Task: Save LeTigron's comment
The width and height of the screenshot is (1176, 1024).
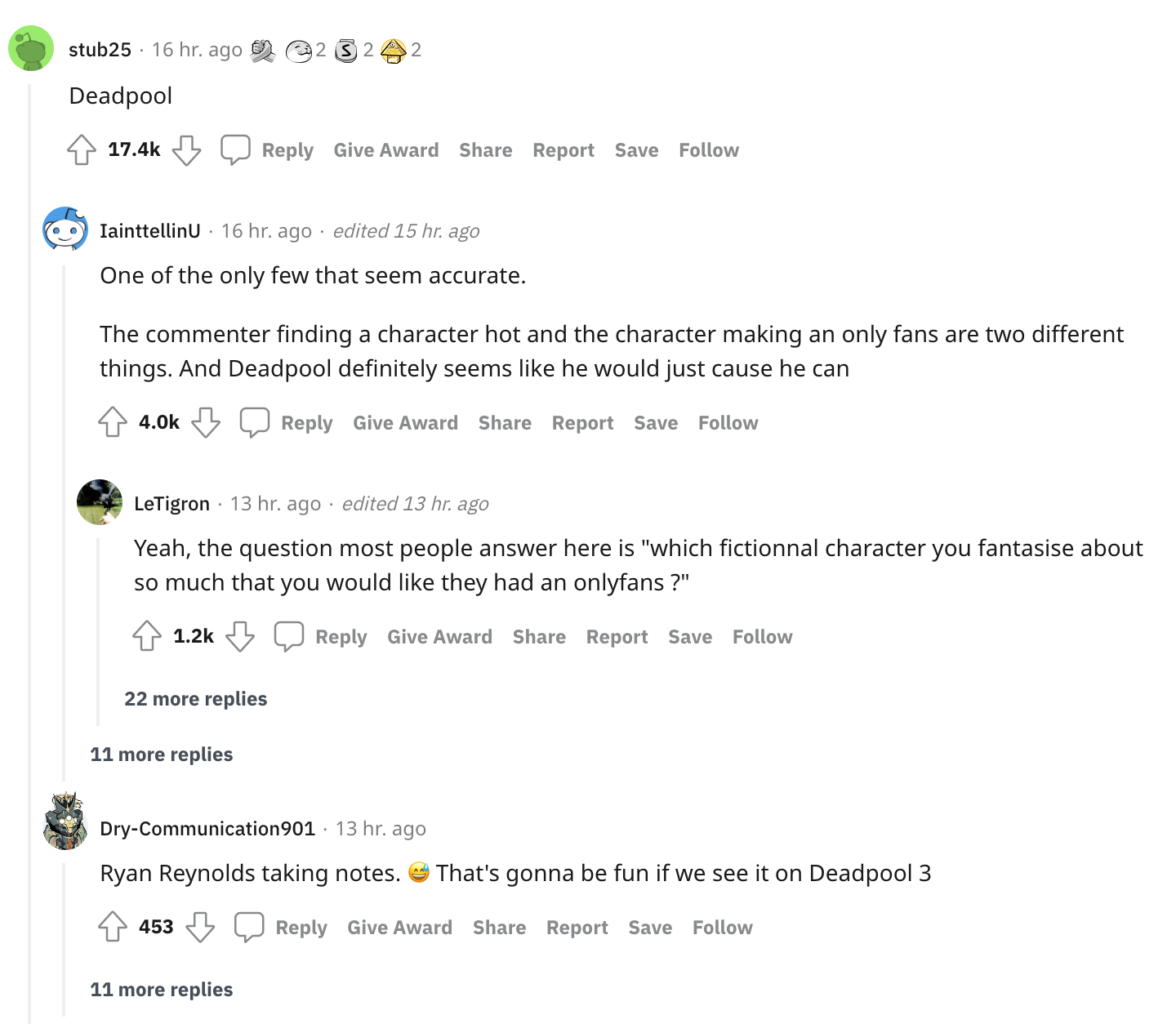Action: click(x=689, y=637)
